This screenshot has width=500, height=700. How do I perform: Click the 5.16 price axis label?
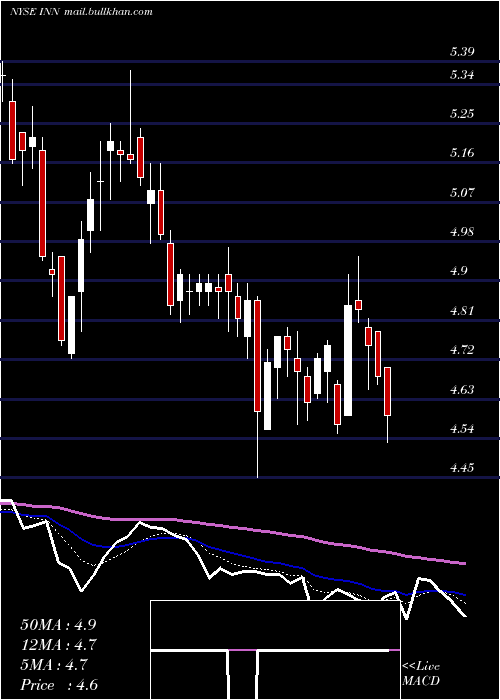pyautogui.click(x=462, y=153)
